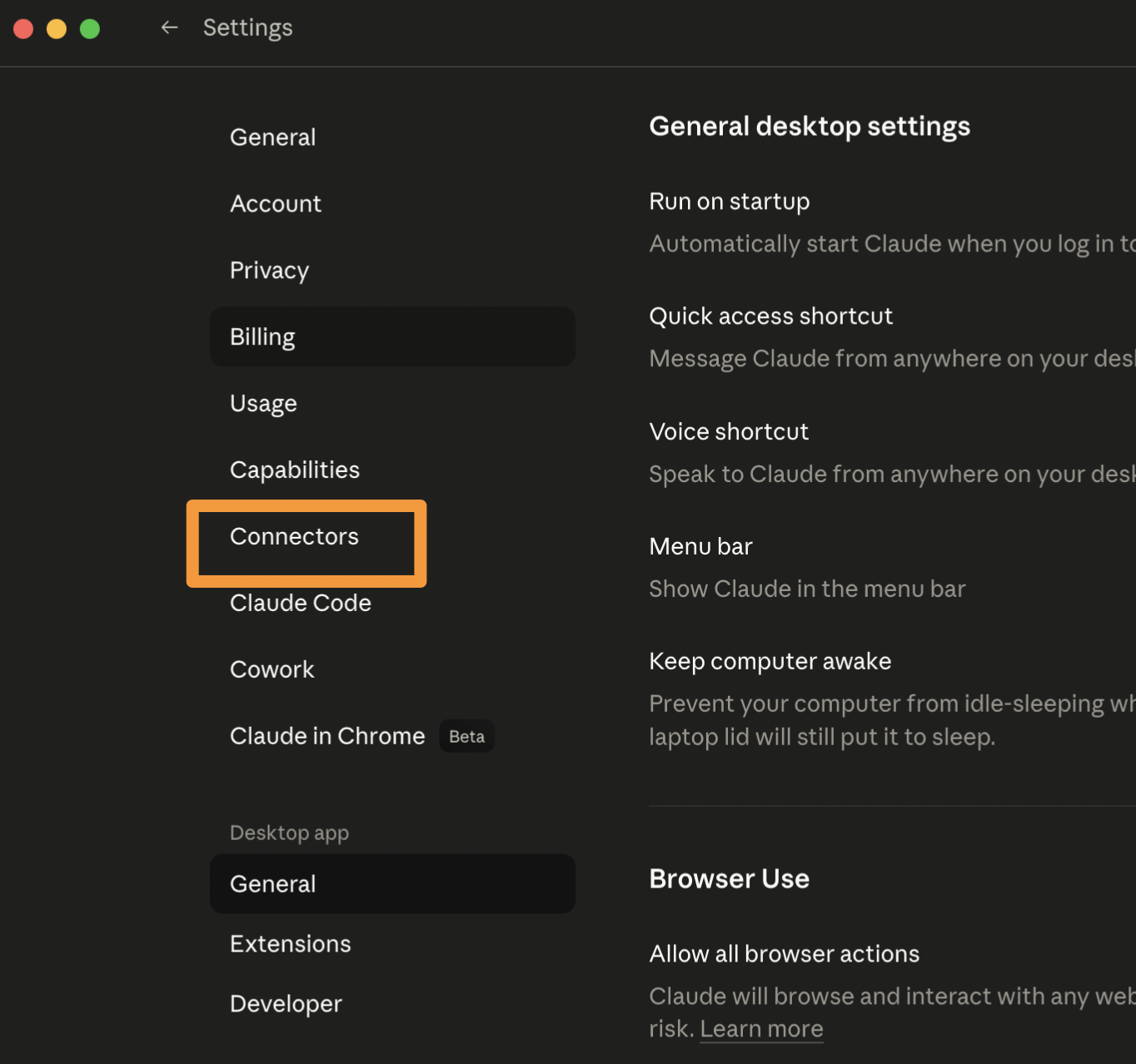1136x1064 pixels.
Task: Follow the Learn more link
Action: click(x=761, y=1029)
